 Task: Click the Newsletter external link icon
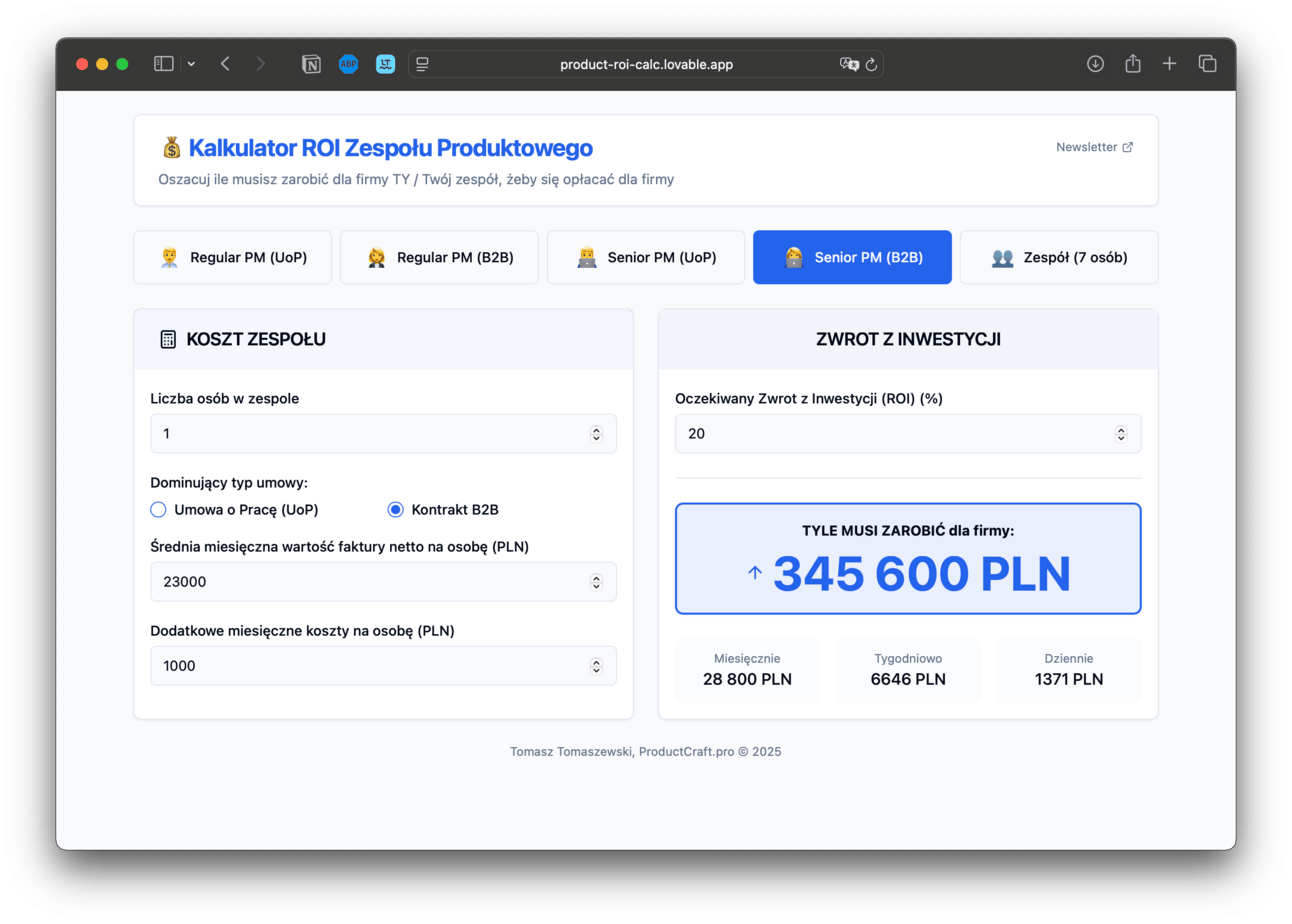click(x=1128, y=147)
